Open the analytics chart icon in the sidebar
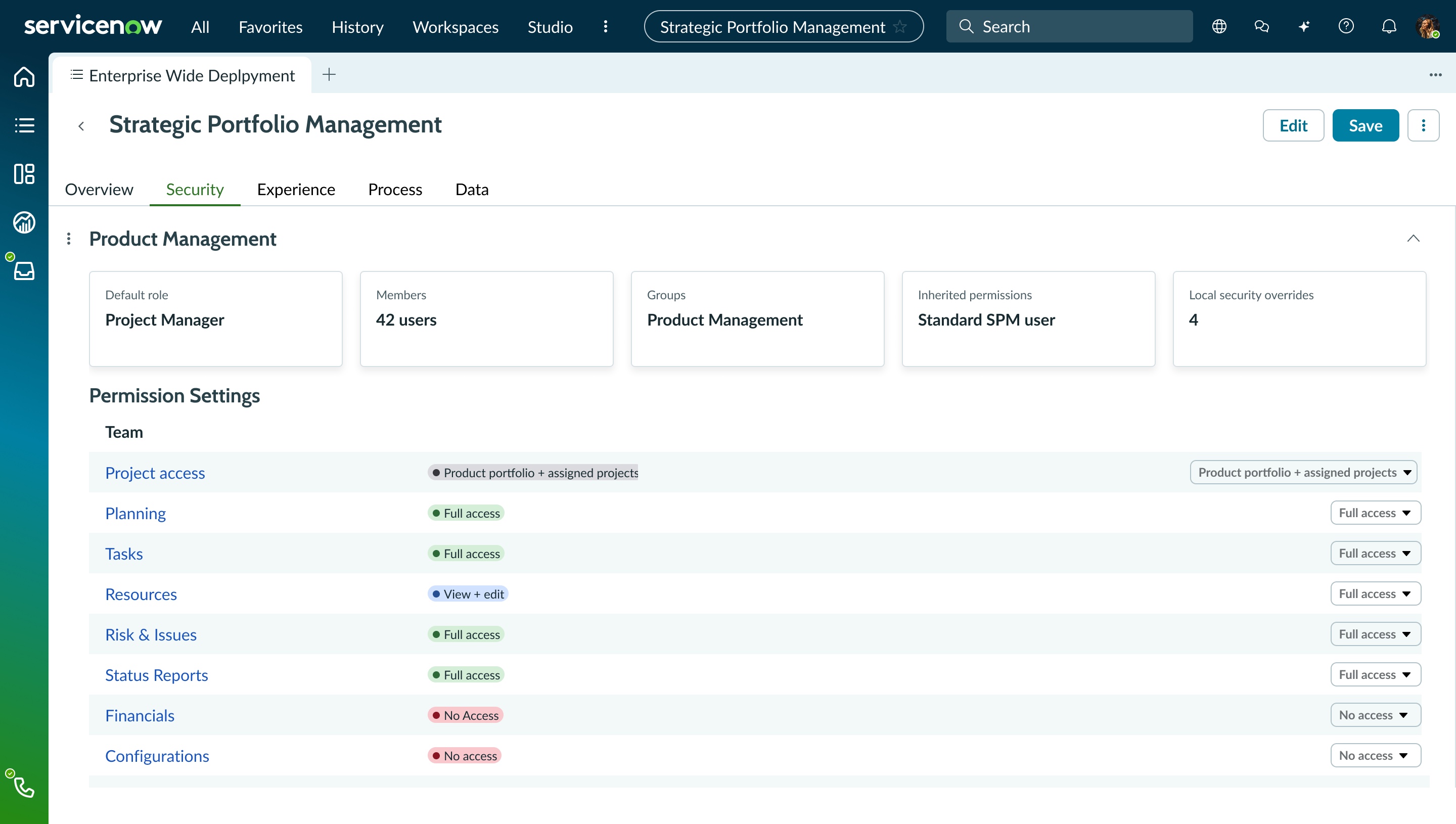This screenshot has width=1456, height=824. click(x=24, y=222)
